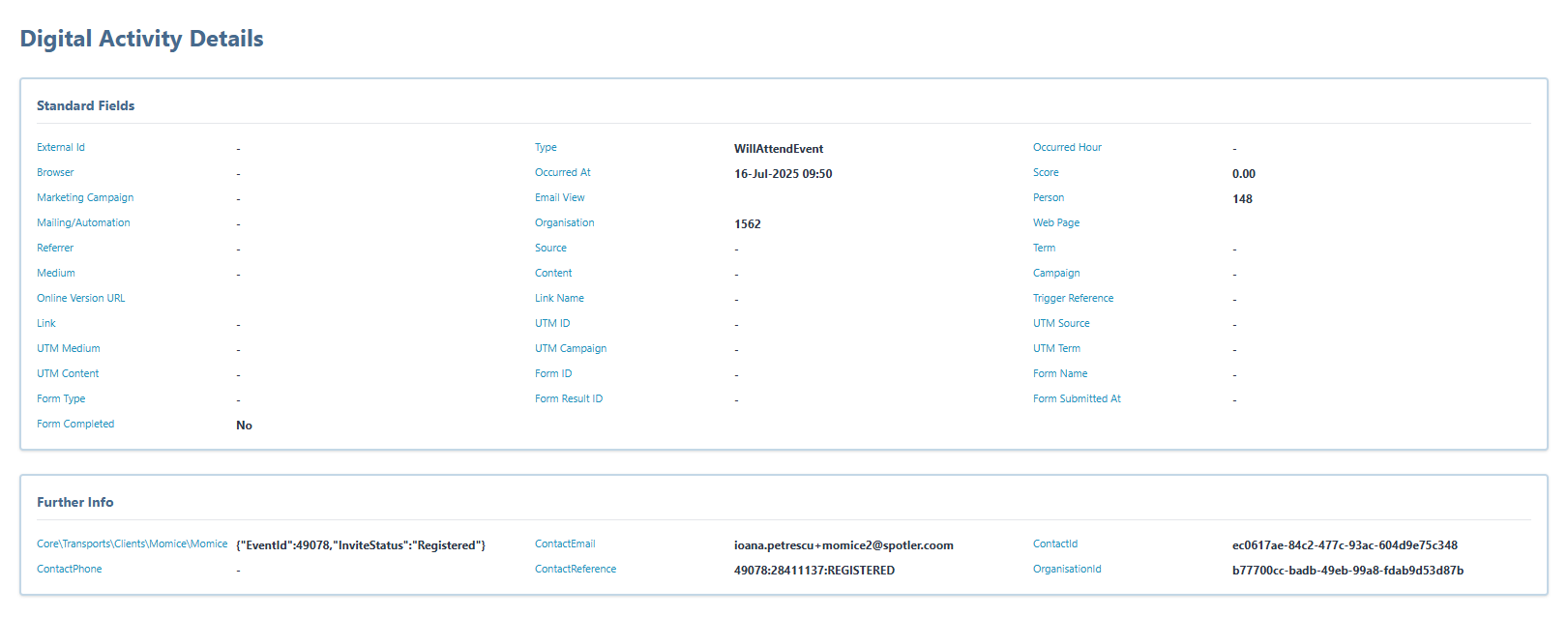Click the Type field label

(x=546, y=147)
